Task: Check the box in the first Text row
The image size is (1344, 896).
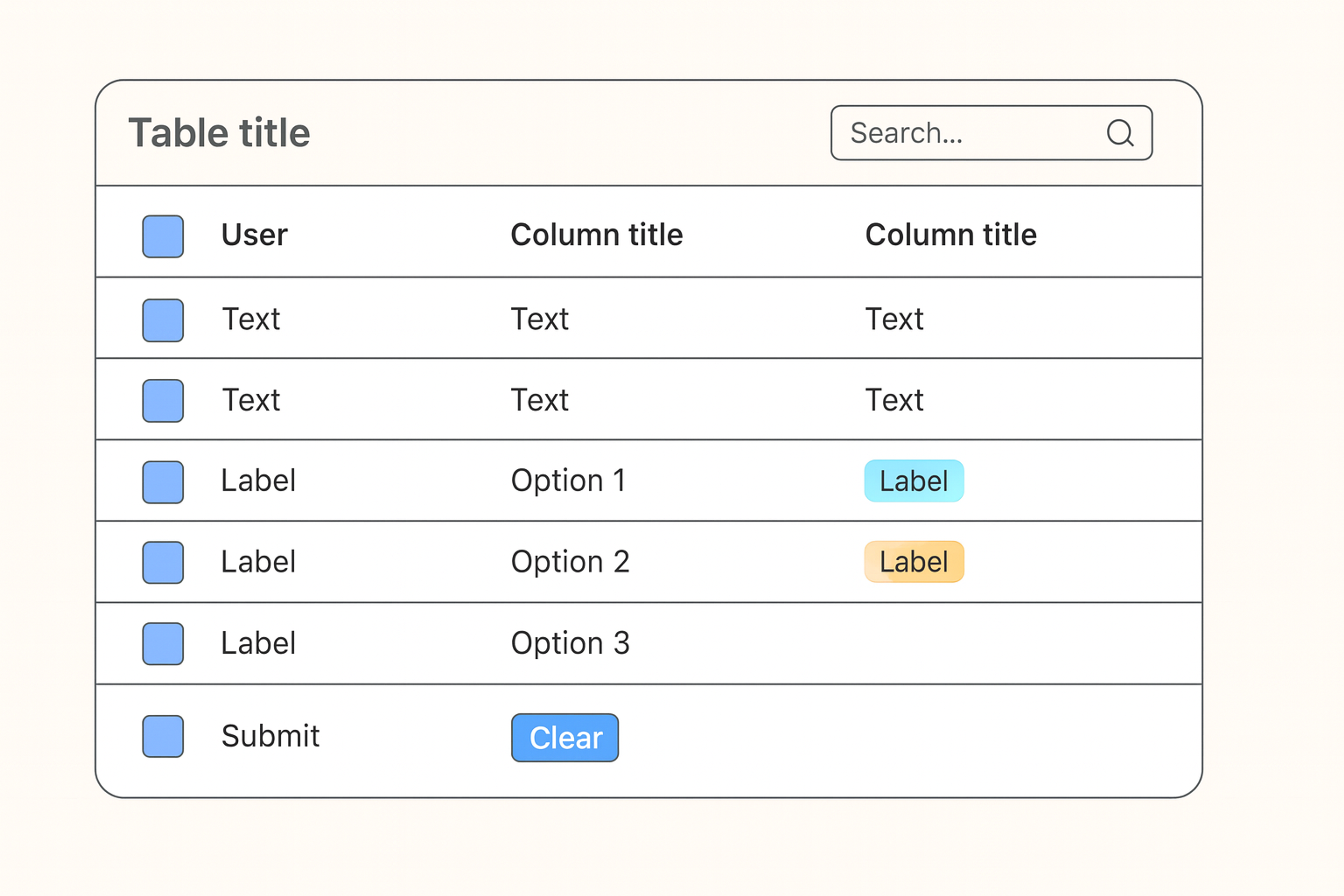Action: pyautogui.click(x=163, y=320)
